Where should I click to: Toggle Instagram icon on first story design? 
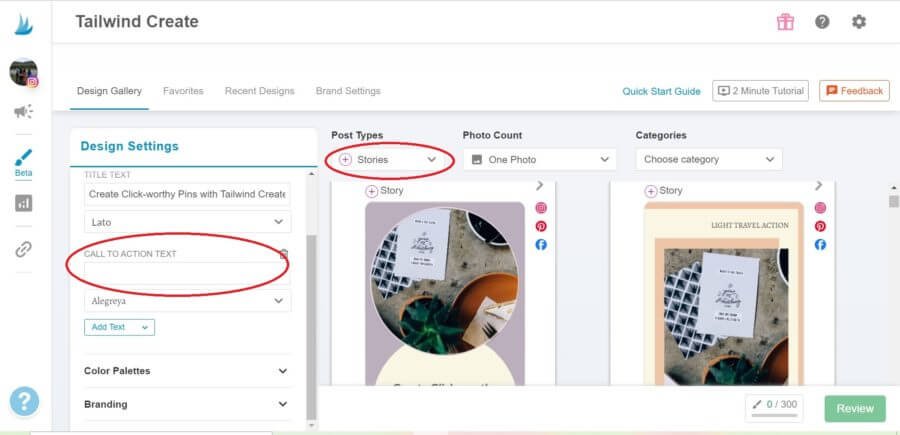(541, 208)
